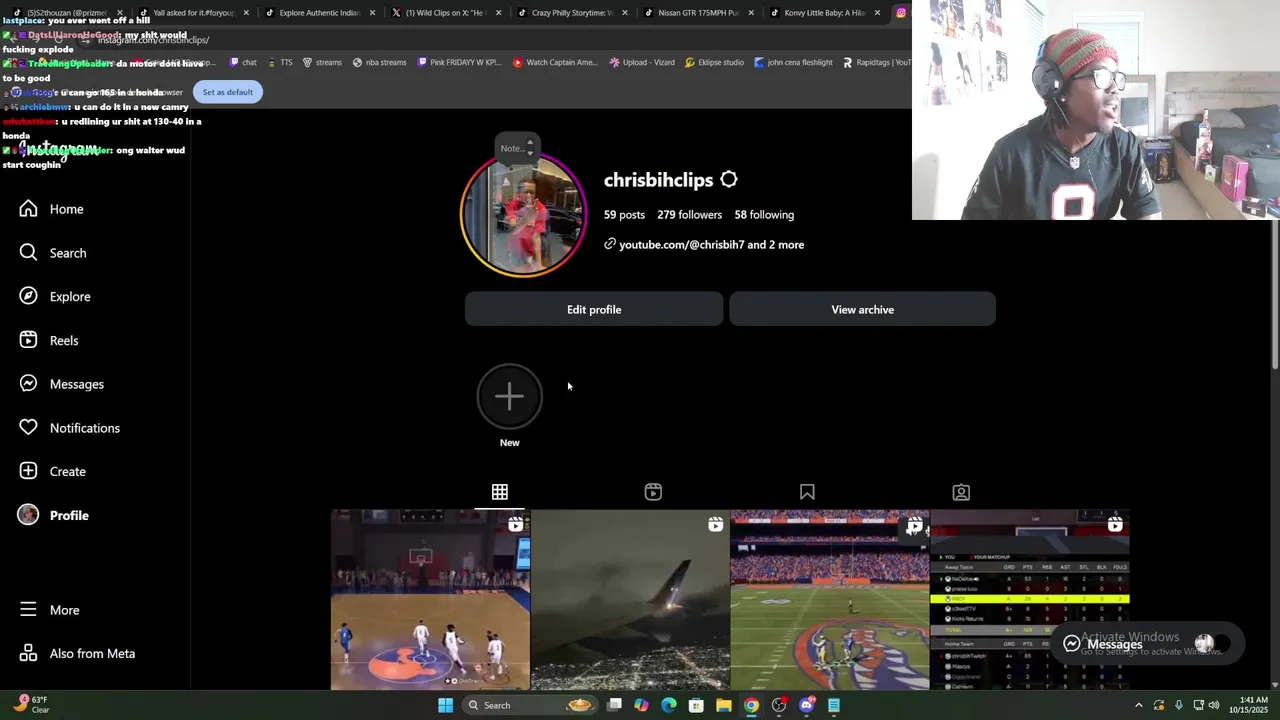The image size is (1280, 720).
Task: Launch Copilot from taskbar
Action: coord(641,705)
